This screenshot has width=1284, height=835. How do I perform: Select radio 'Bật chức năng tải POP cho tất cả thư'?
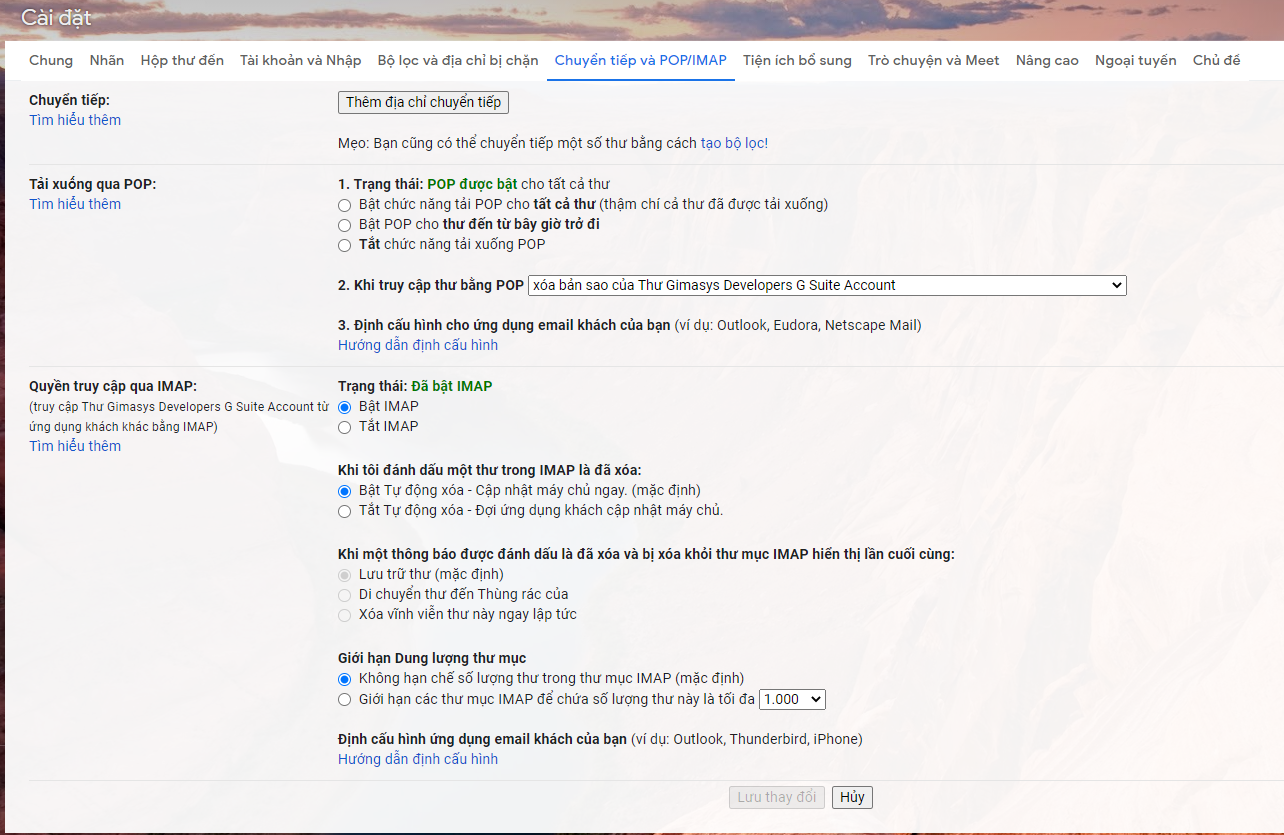click(x=344, y=205)
